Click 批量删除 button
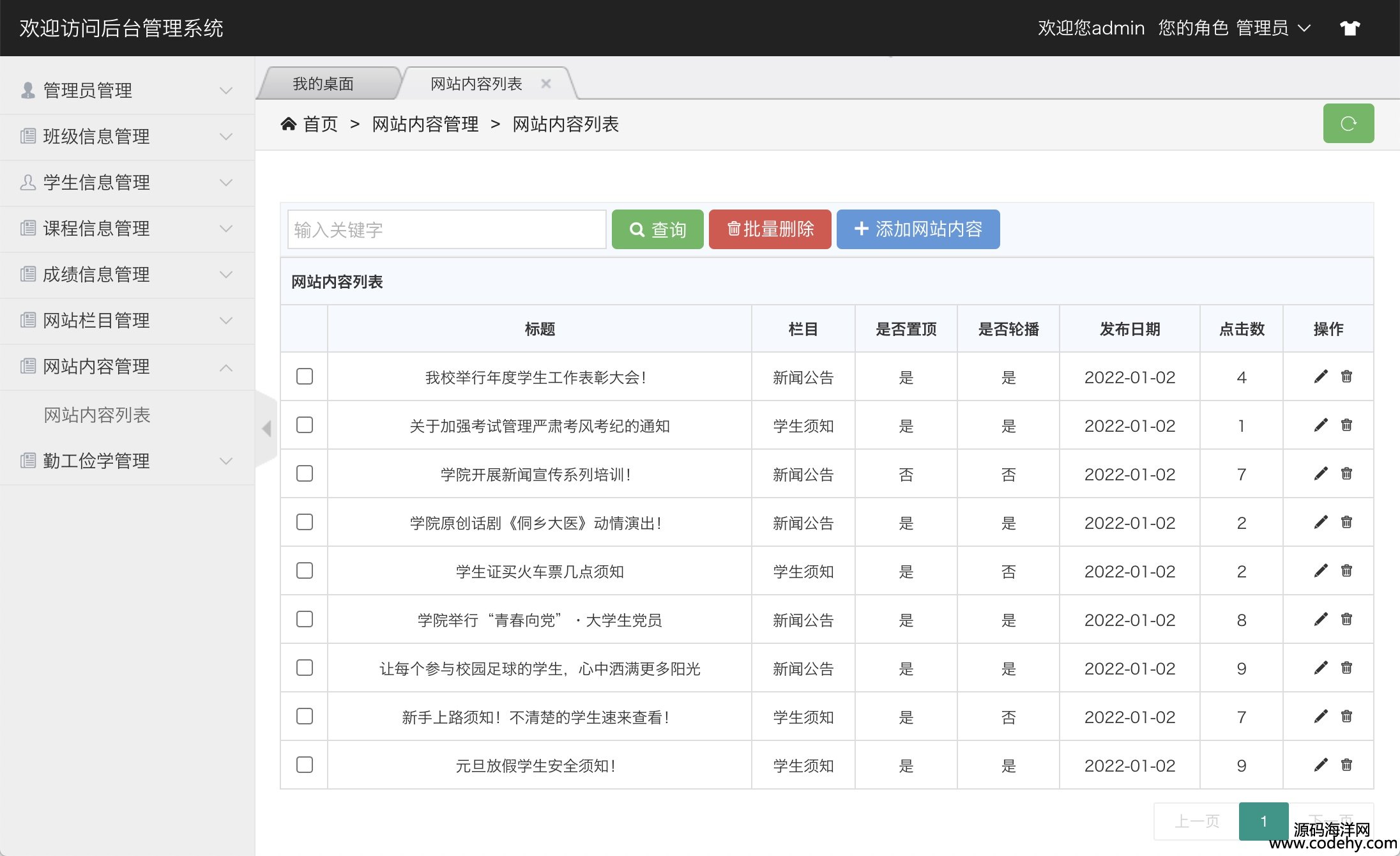The image size is (1400, 856). pyautogui.click(x=770, y=229)
